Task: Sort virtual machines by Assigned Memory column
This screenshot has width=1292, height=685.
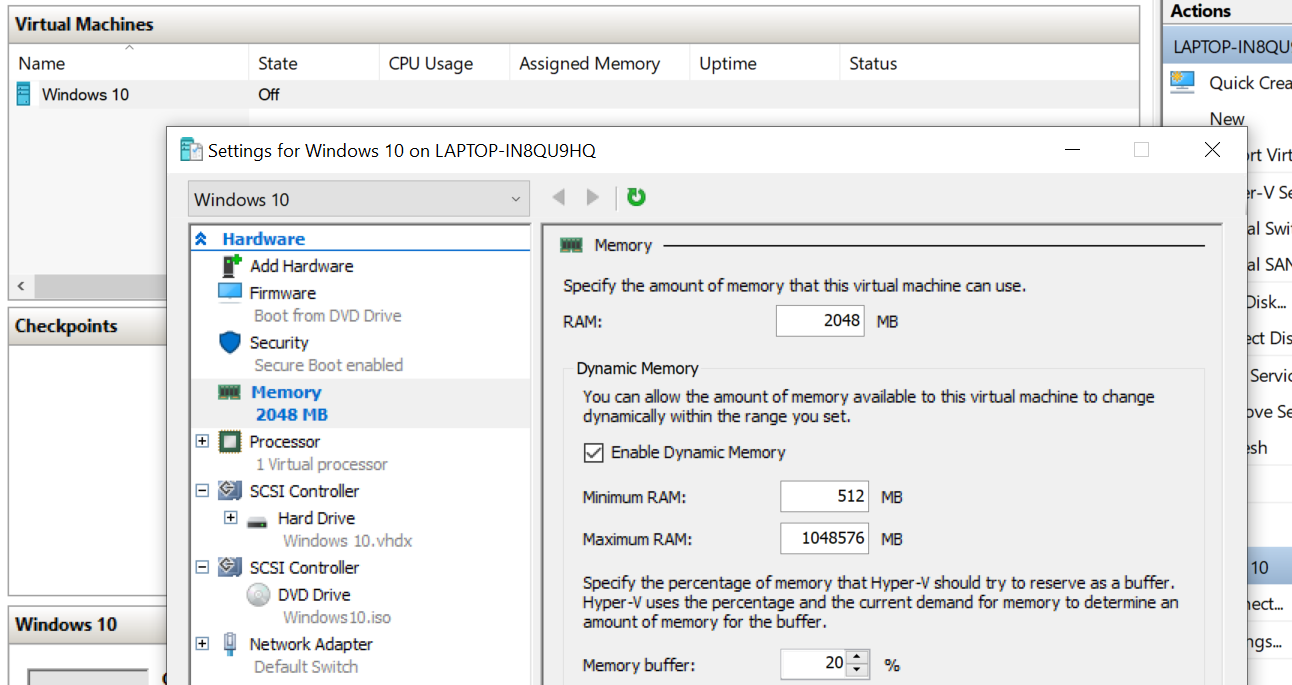Action: pyautogui.click(x=589, y=63)
